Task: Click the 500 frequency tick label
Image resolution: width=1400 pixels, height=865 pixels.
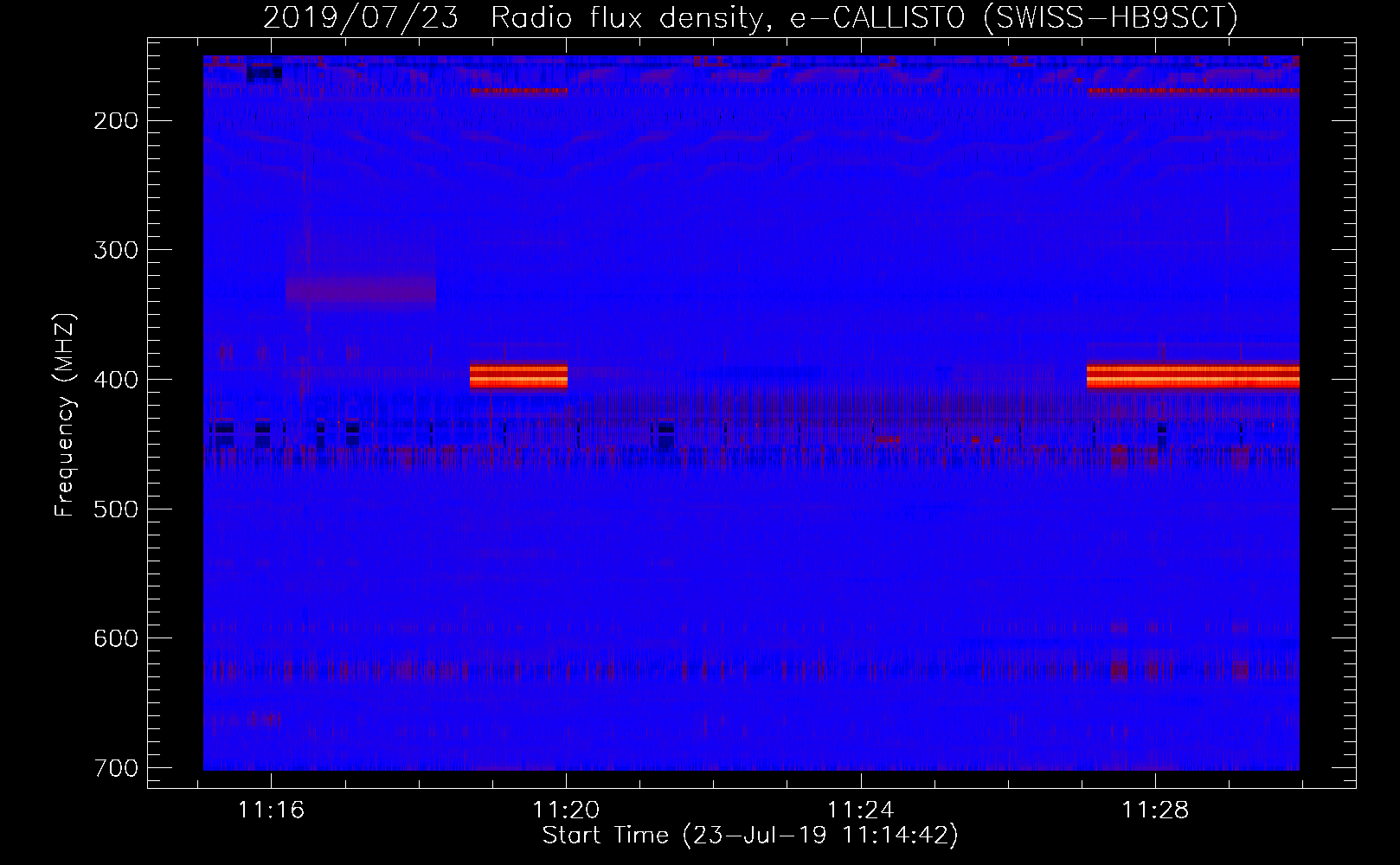Action: [115, 509]
